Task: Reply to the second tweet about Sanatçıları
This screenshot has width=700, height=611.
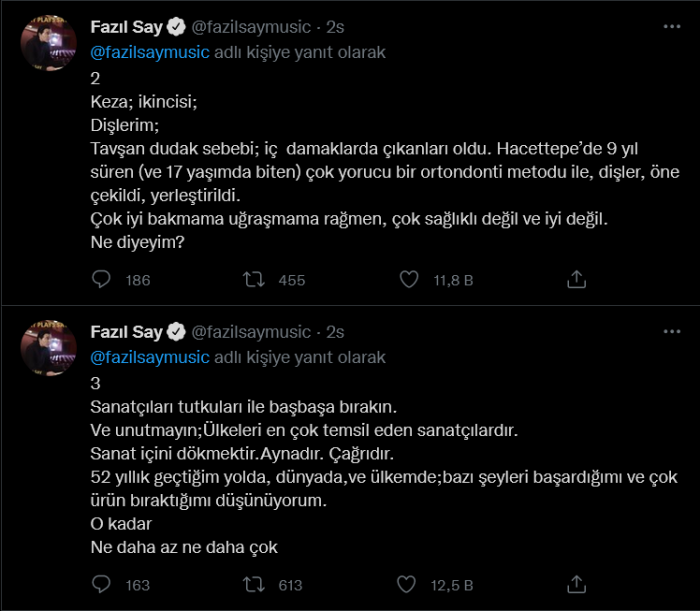Action: pos(101,584)
